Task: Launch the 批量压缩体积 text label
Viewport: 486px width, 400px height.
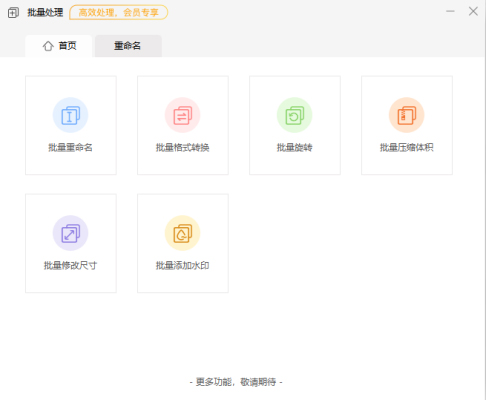Action: click(x=407, y=147)
